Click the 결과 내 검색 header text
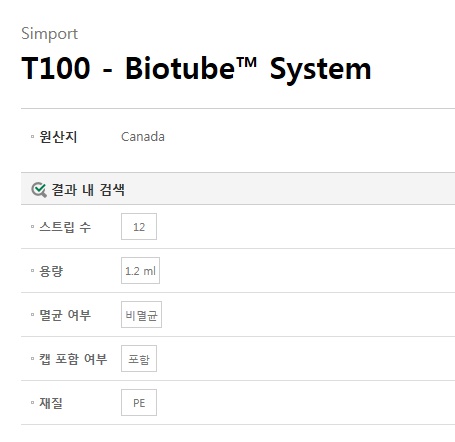 tap(88, 190)
